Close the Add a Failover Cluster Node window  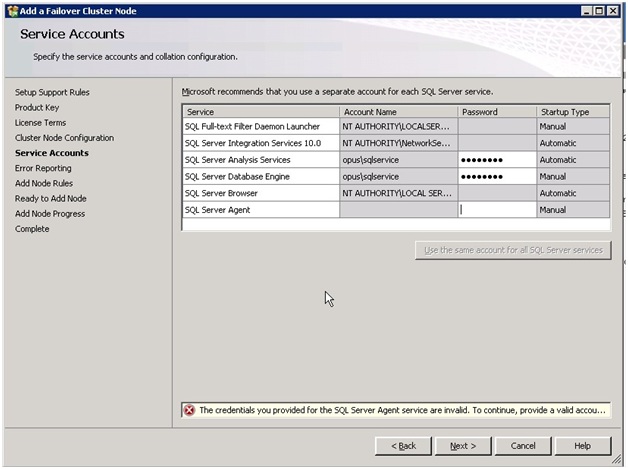tap(613, 11)
